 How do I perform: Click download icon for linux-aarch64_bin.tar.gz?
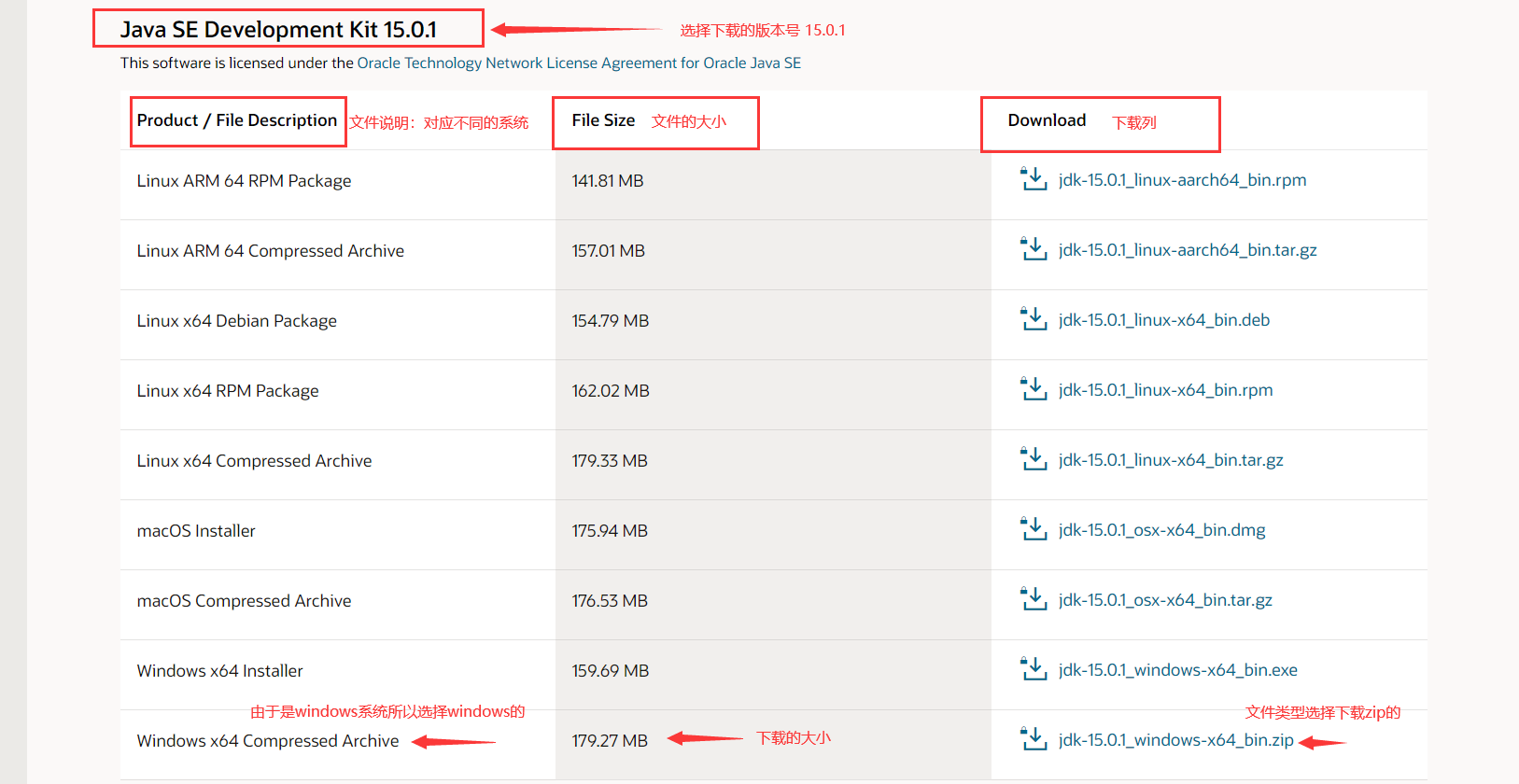point(1034,248)
